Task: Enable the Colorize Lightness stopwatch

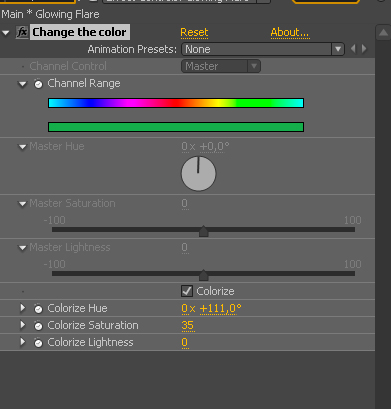Action: 38,343
